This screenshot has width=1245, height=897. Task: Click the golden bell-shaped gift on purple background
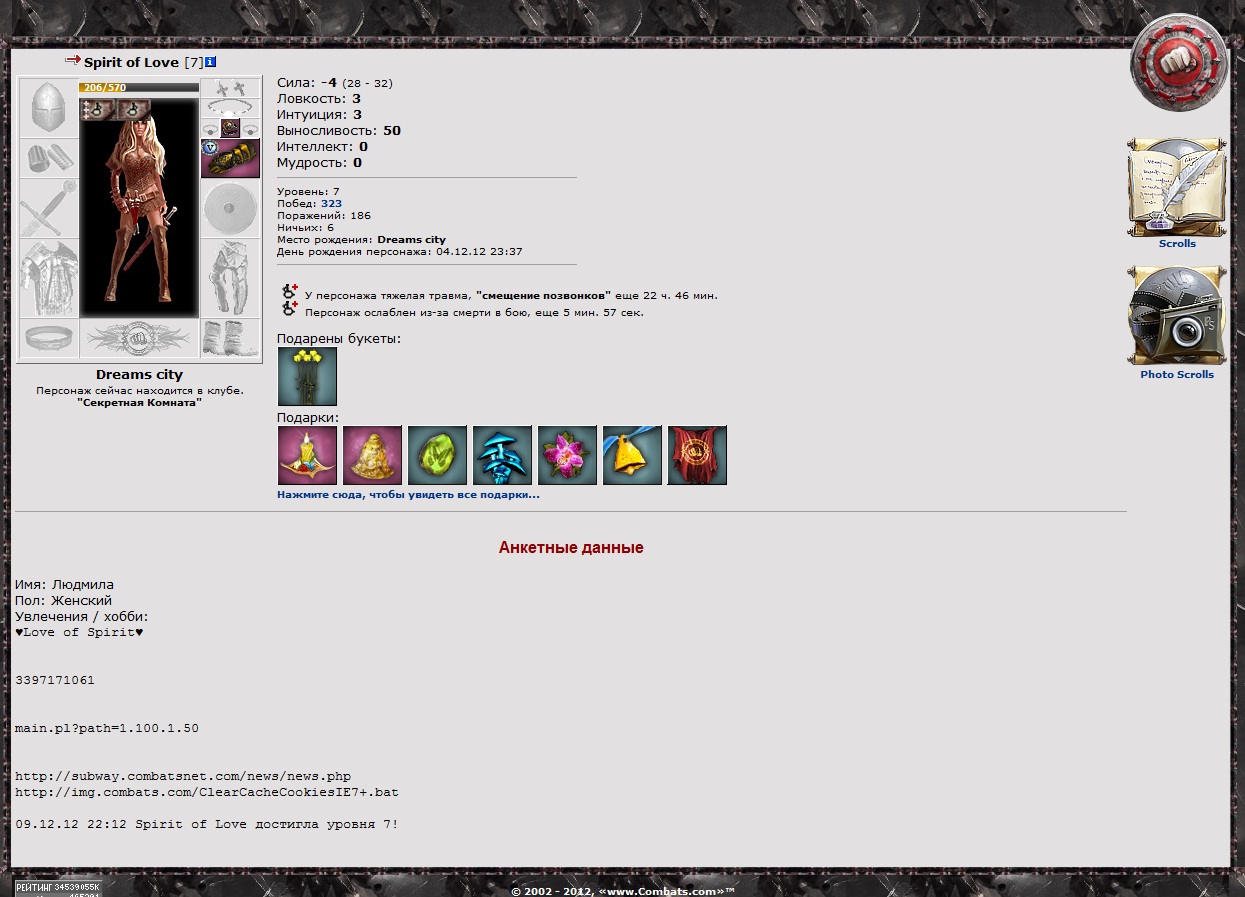pyautogui.click(x=372, y=455)
